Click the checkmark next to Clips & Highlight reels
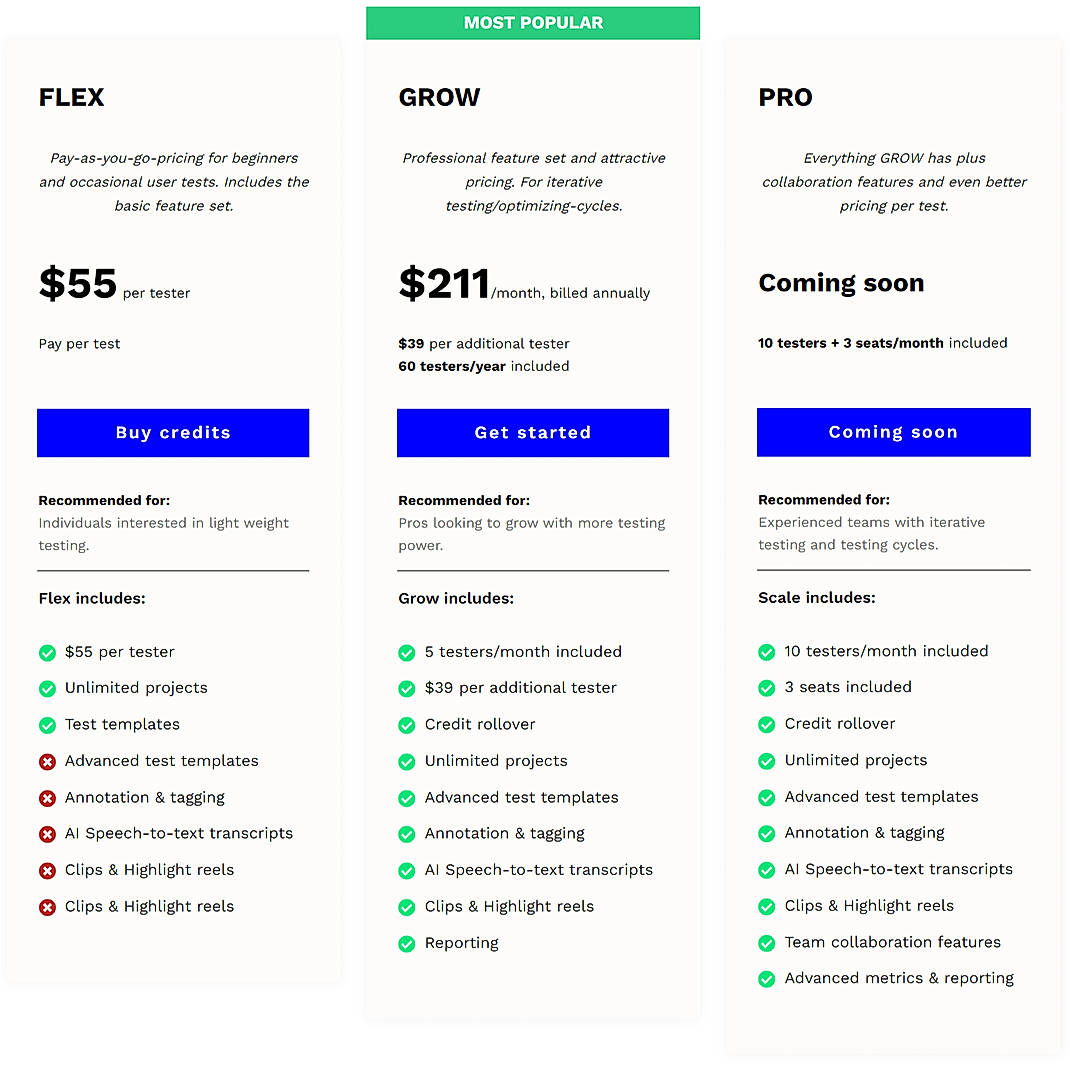 tap(407, 906)
